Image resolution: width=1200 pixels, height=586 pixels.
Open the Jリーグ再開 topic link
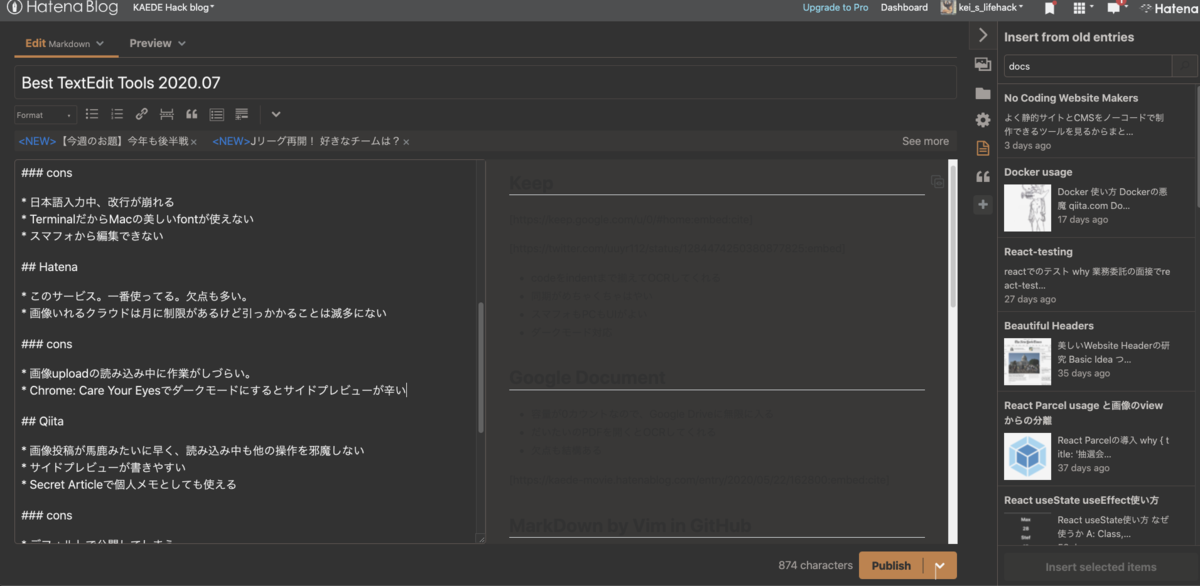(x=305, y=142)
